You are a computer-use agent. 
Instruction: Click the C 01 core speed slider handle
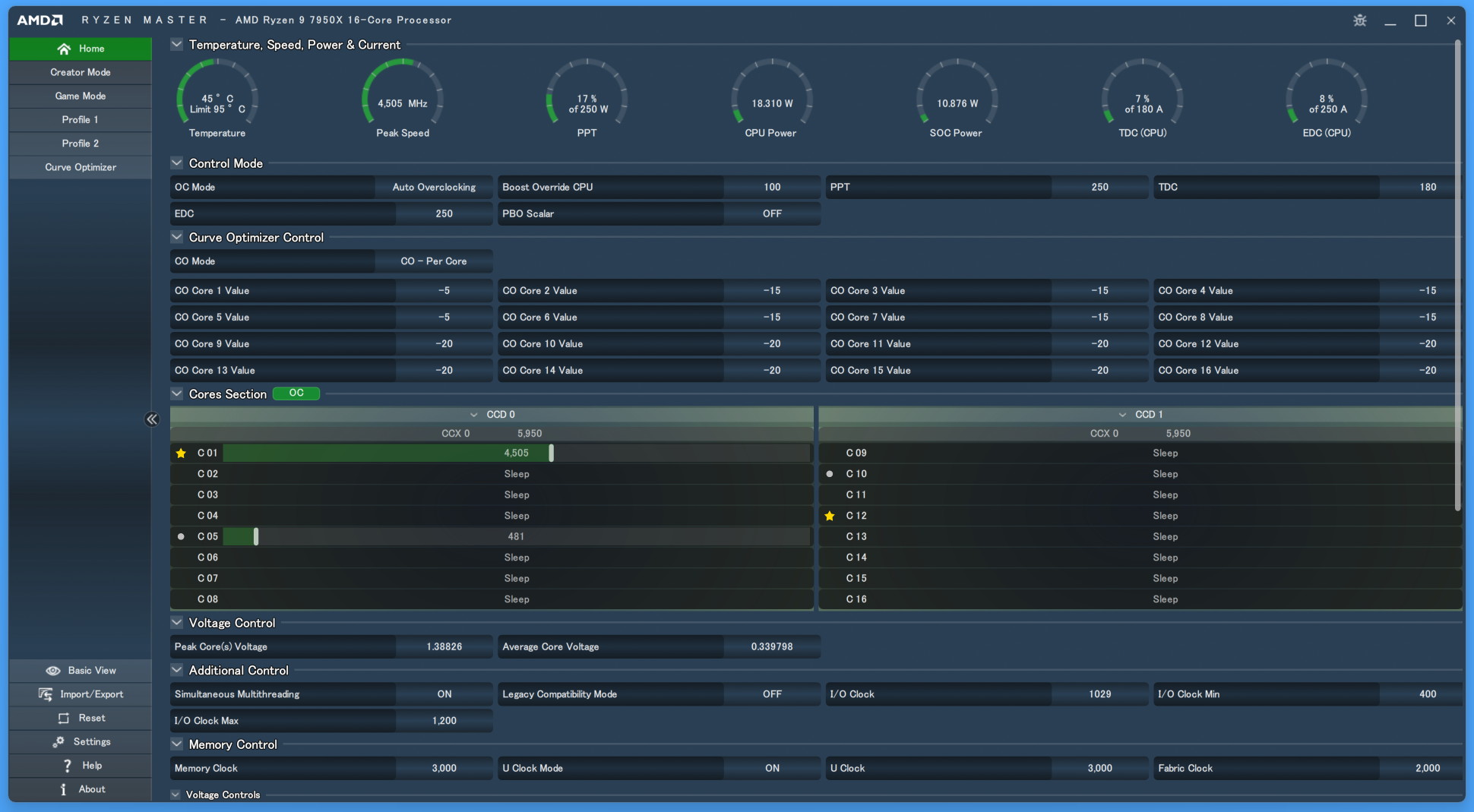[551, 453]
